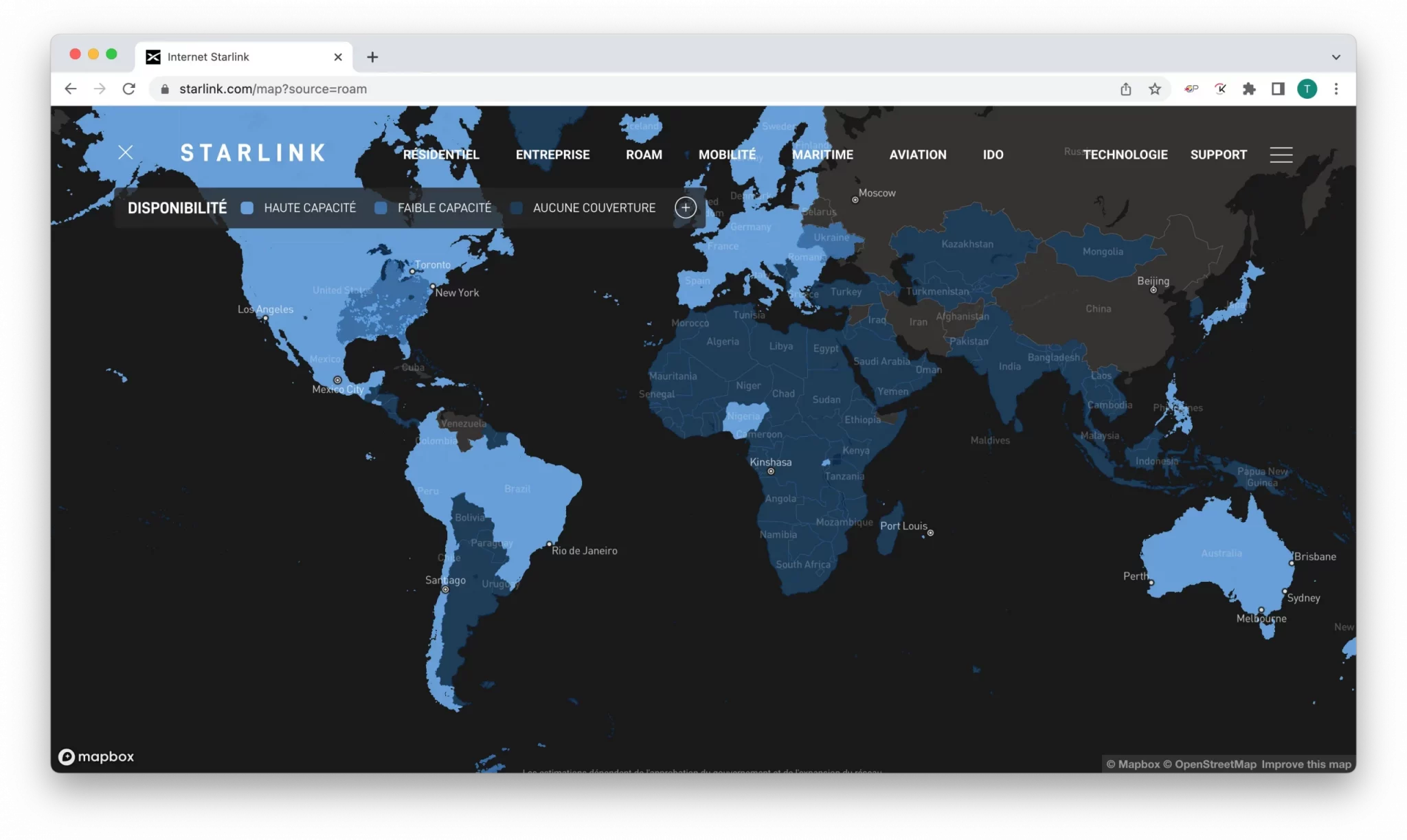1407x840 pixels.
Task: Close the Starlink map overlay X
Action: point(125,152)
